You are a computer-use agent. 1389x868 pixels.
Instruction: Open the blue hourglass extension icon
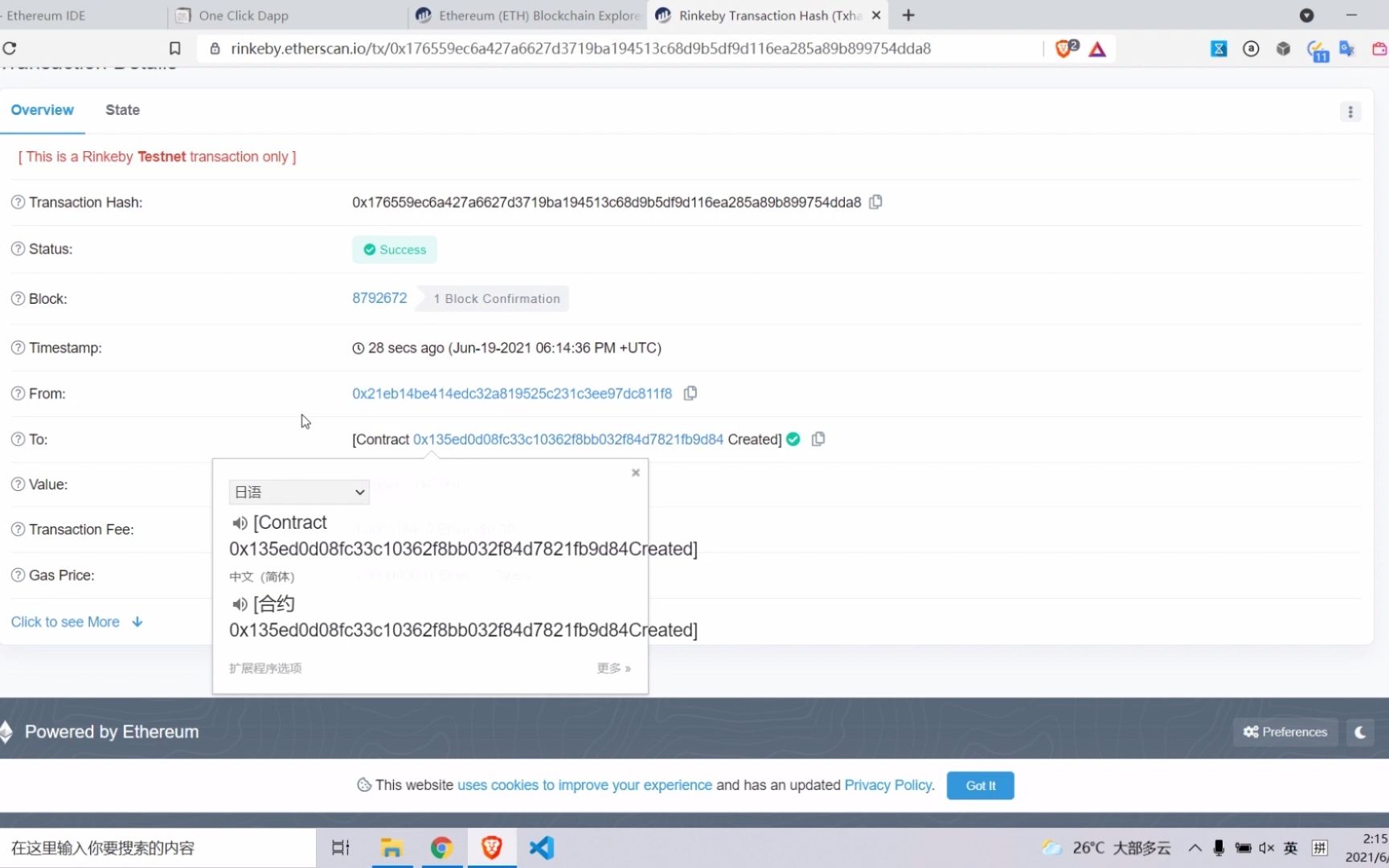click(1219, 49)
